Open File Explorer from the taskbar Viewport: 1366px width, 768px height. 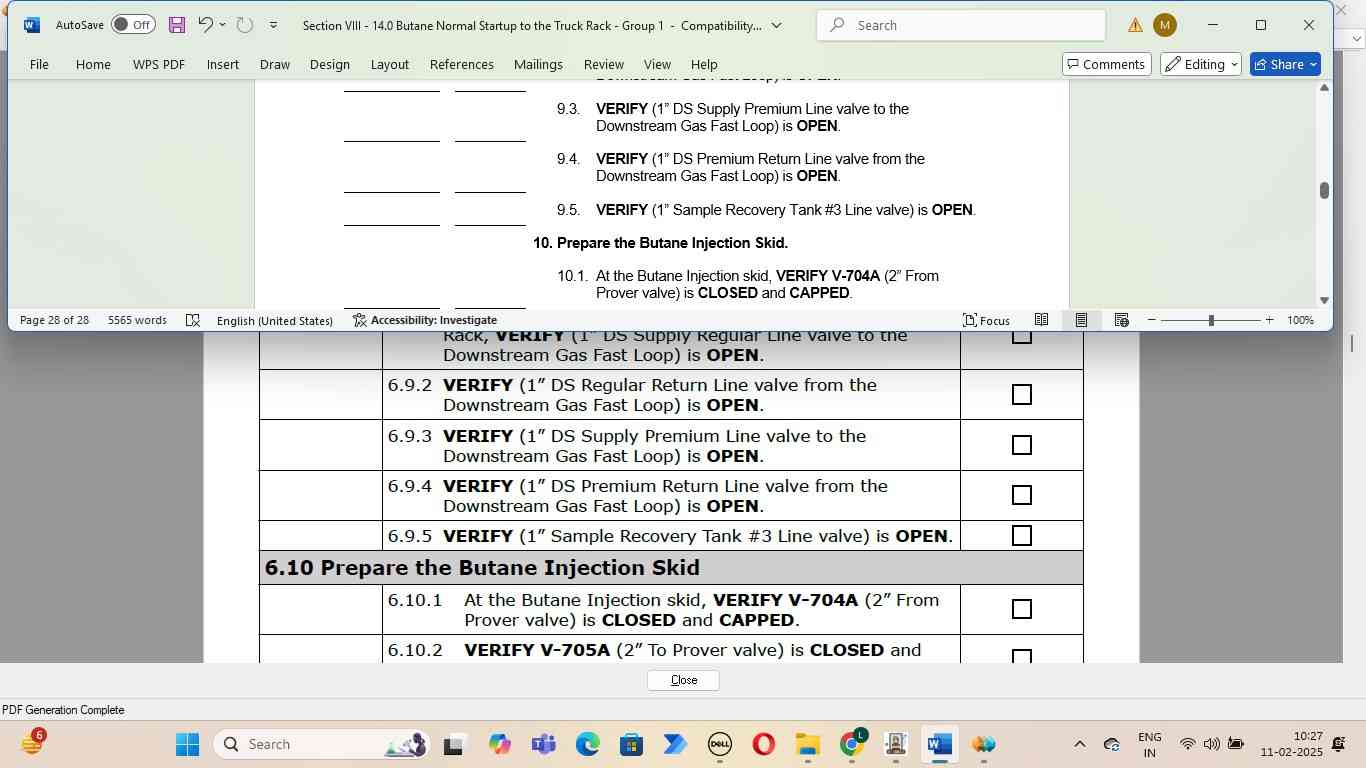807,744
